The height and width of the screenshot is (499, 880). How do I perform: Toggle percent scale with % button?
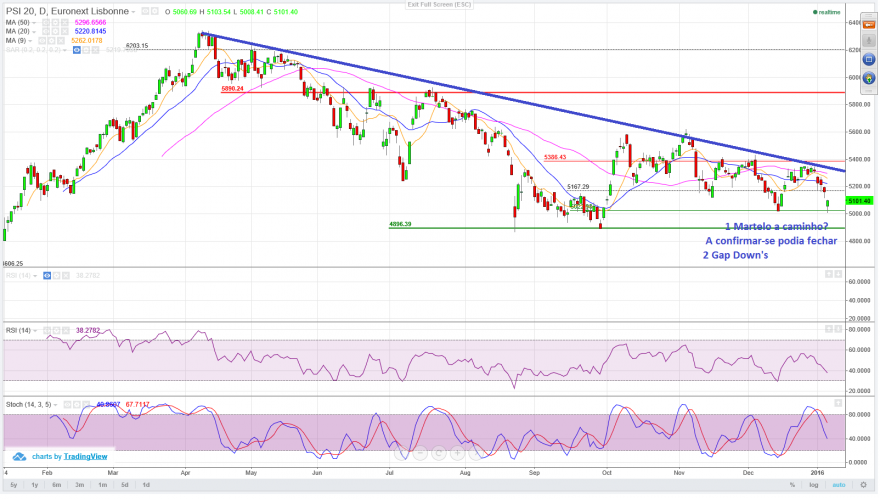792,485
